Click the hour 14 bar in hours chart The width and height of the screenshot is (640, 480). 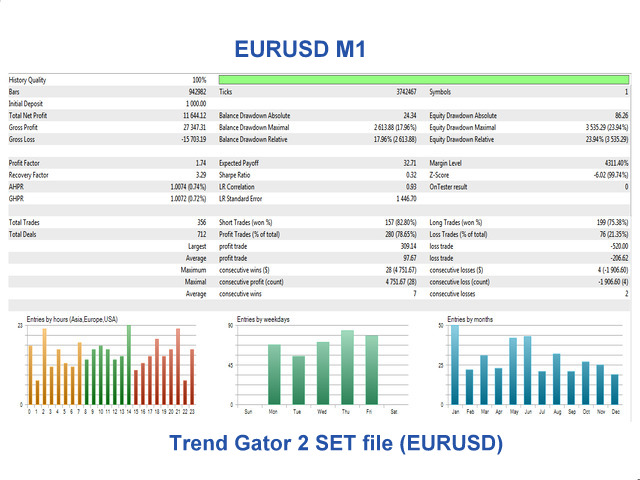(x=129, y=365)
